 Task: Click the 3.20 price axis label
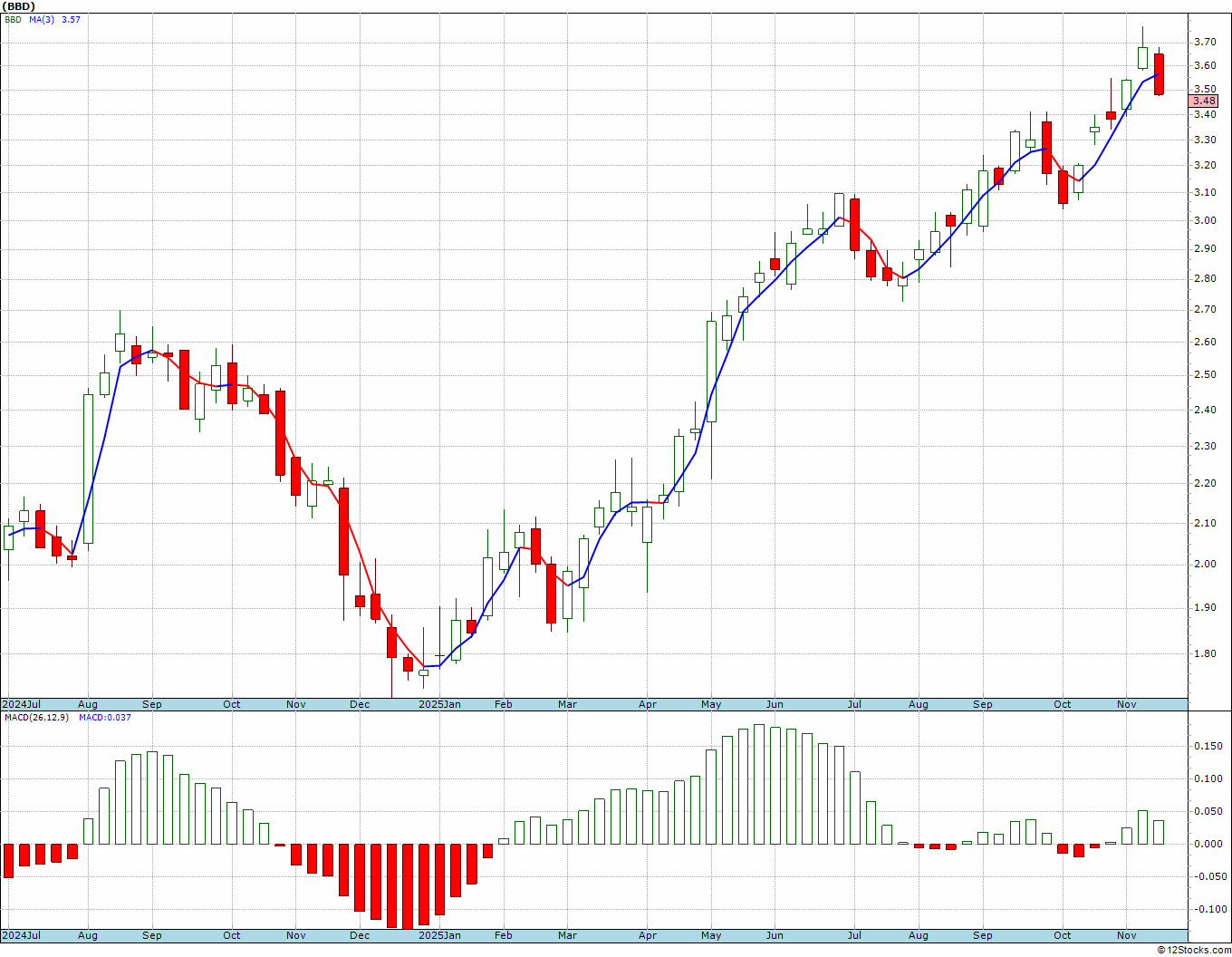1205,165
